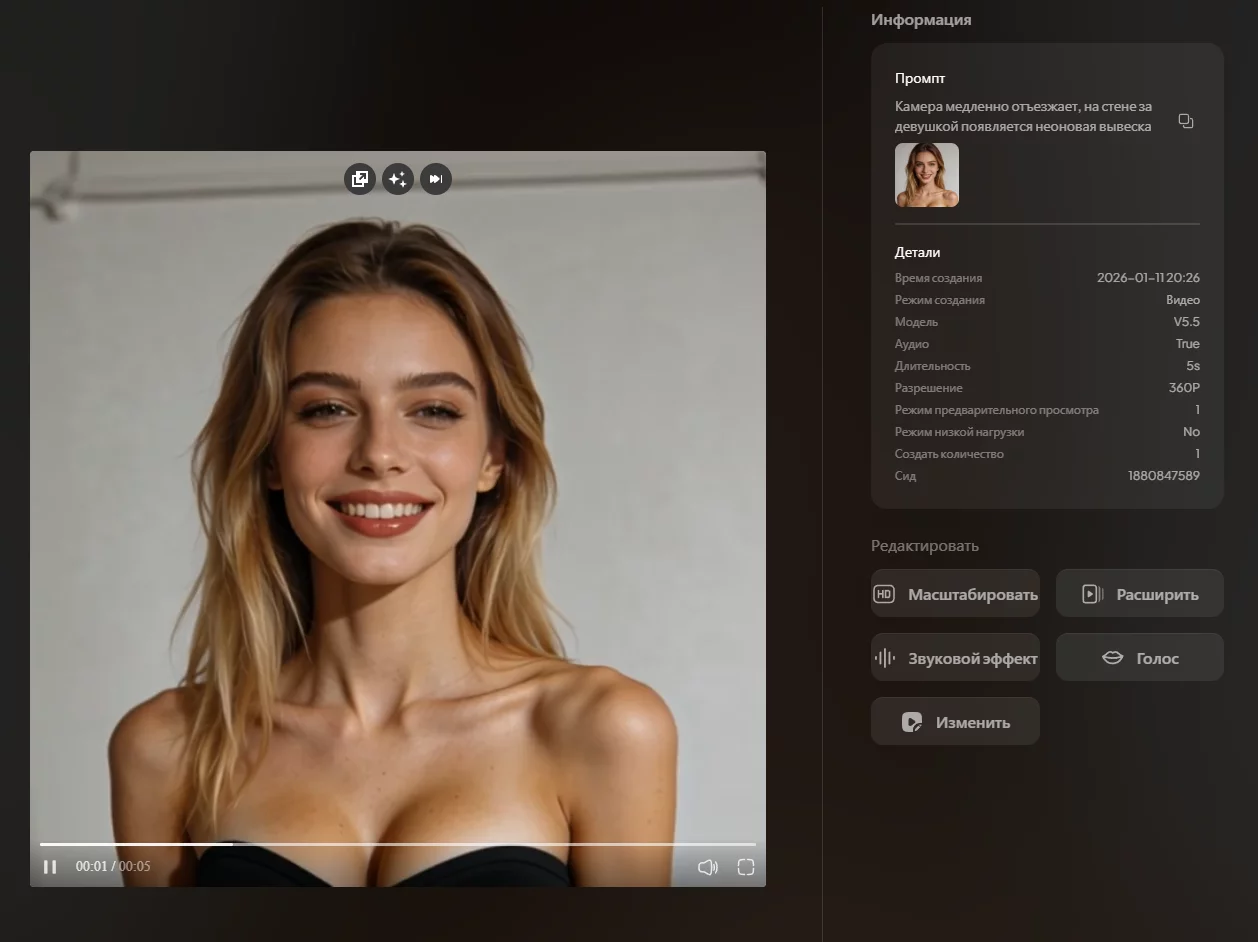Click the model version value V5.5
1258x942 pixels.
click(x=1186, y=322)
